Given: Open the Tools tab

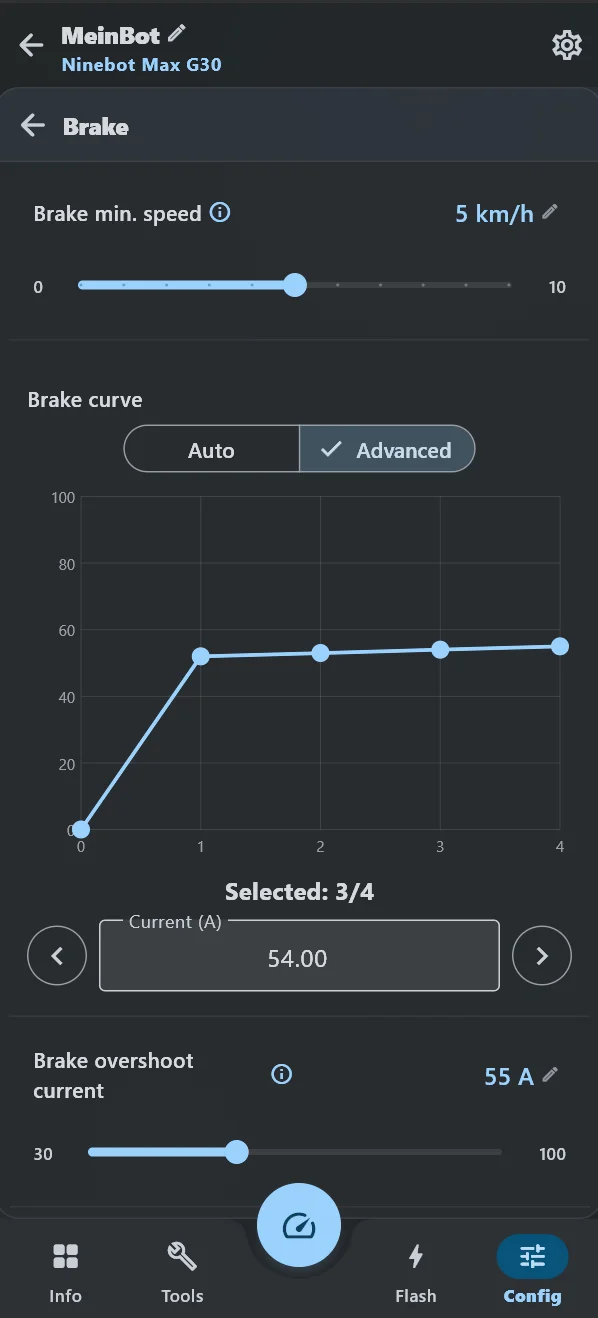Looking at the screenshot, I should [x=182, y=1272].
